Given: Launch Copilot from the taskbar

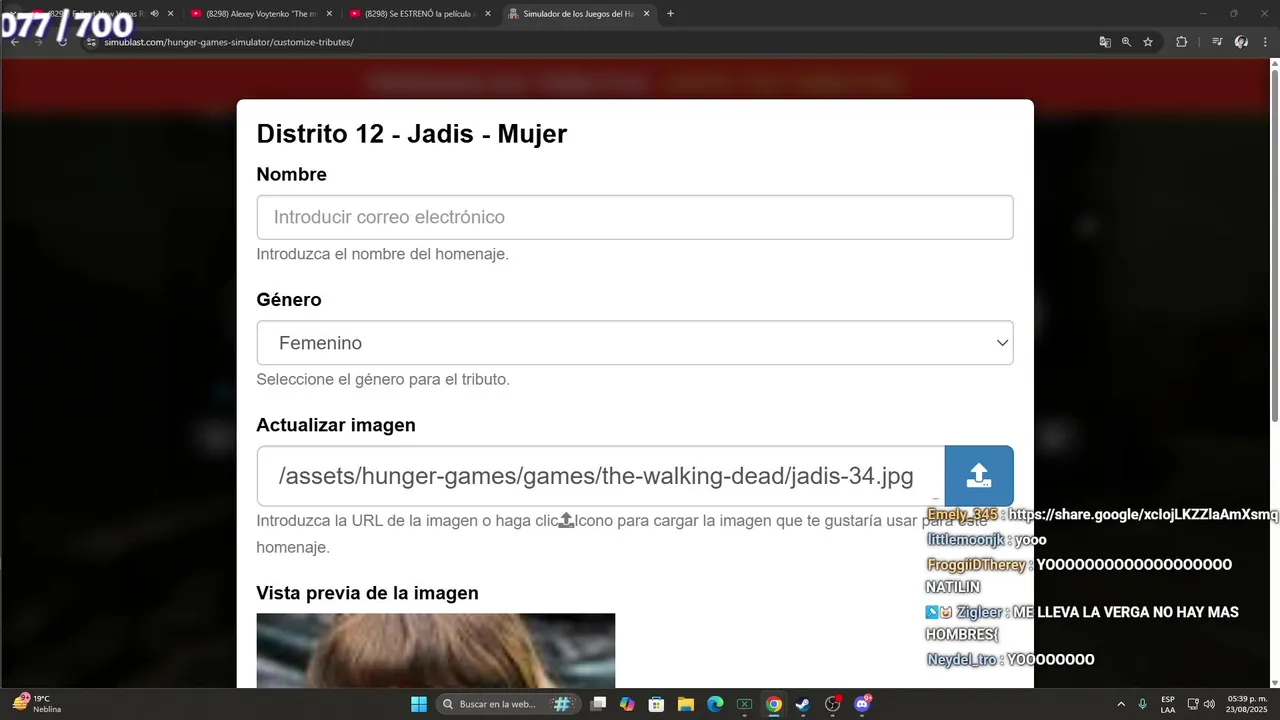Looking at the screenshot, I should click(627, 704).
